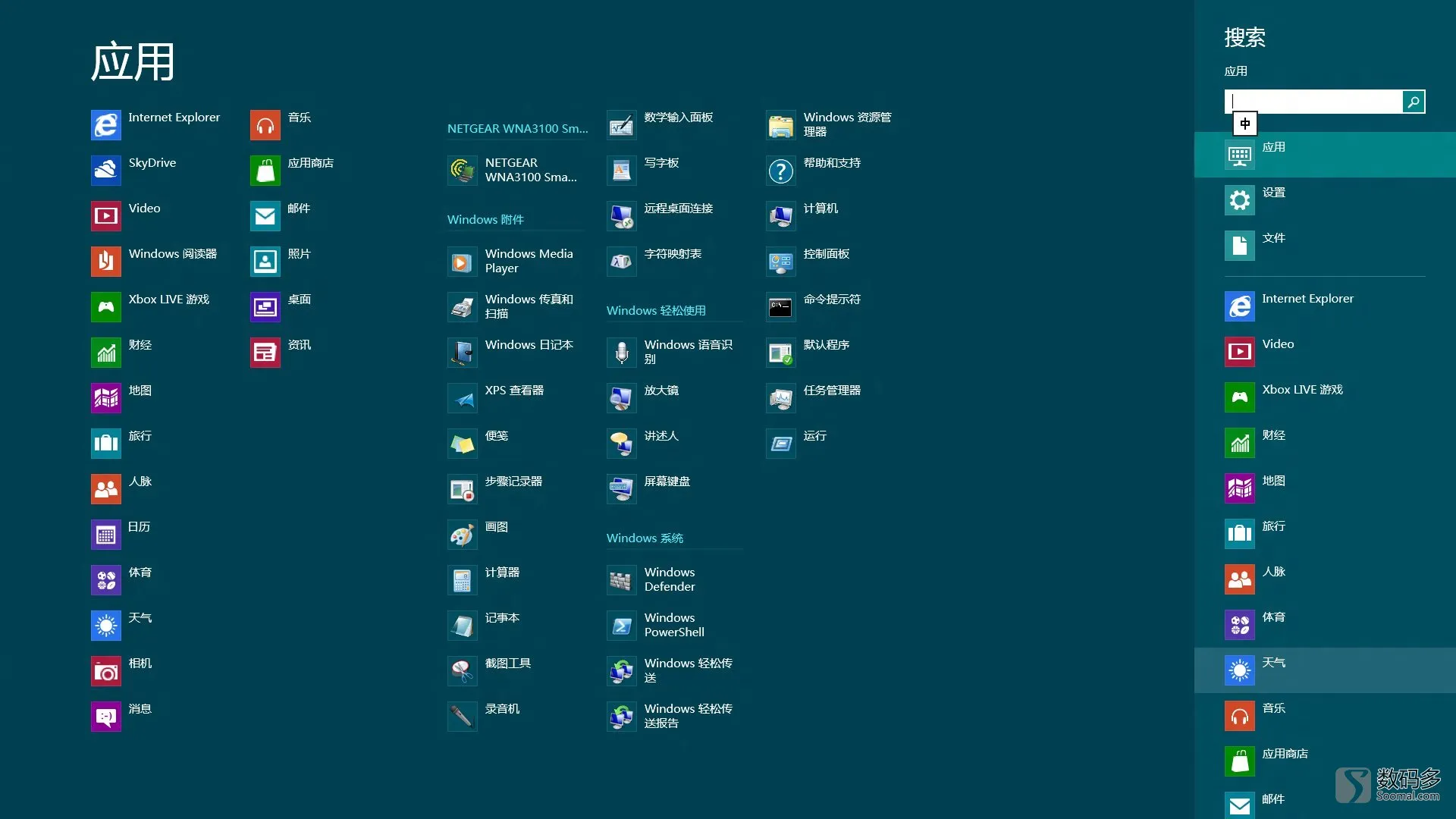This screenshot has width=1456, height=819.
Task: Launch the 计算器 calculator icon
Action: [463, 580]
